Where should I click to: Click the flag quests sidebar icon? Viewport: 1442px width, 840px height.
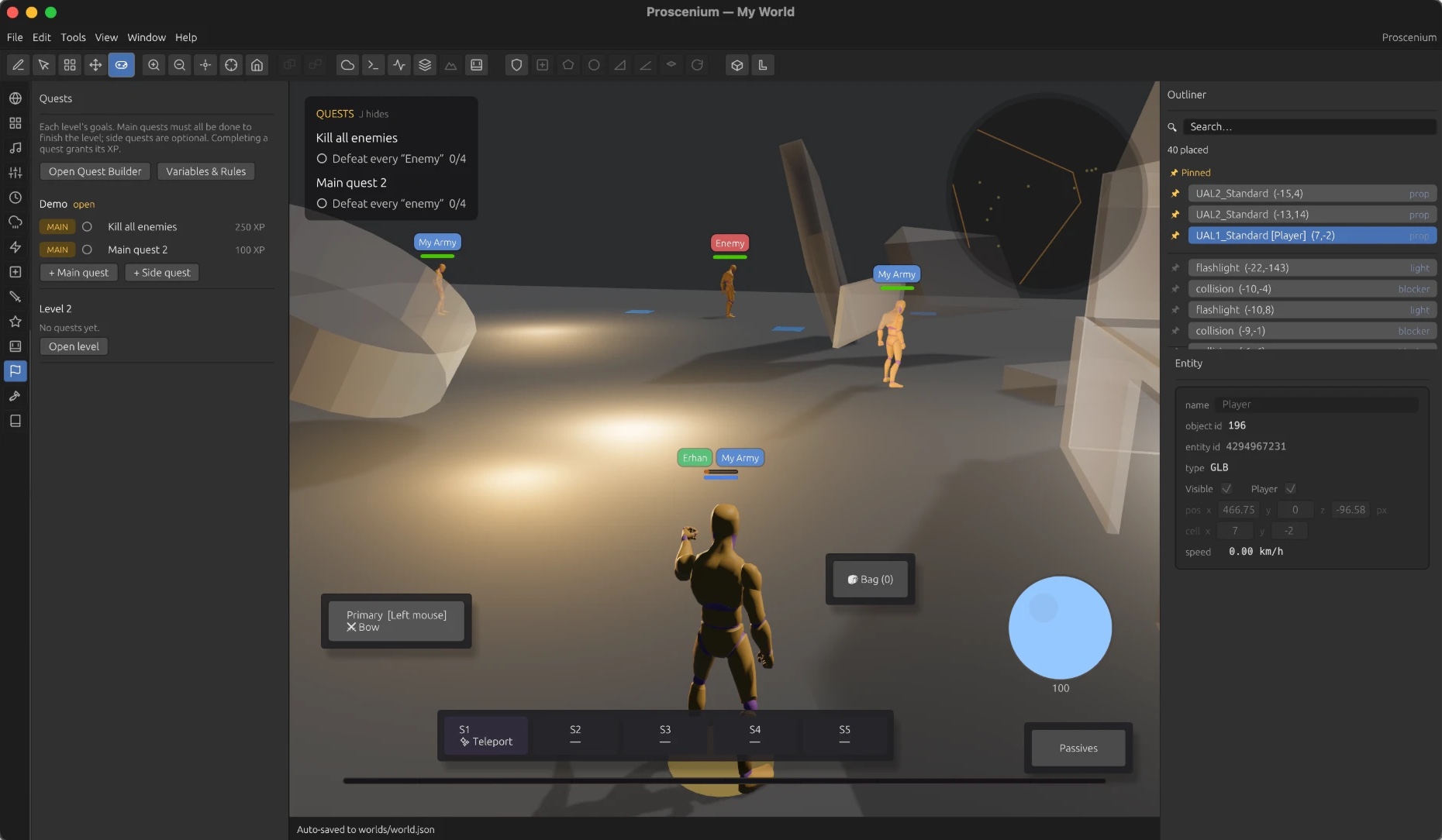pyautogui.click(x=15, y=371)
